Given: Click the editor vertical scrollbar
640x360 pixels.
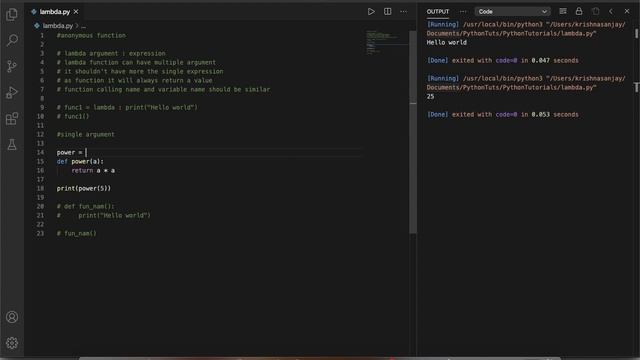Looking at the screenshot, I should click(x=413, y=132).
